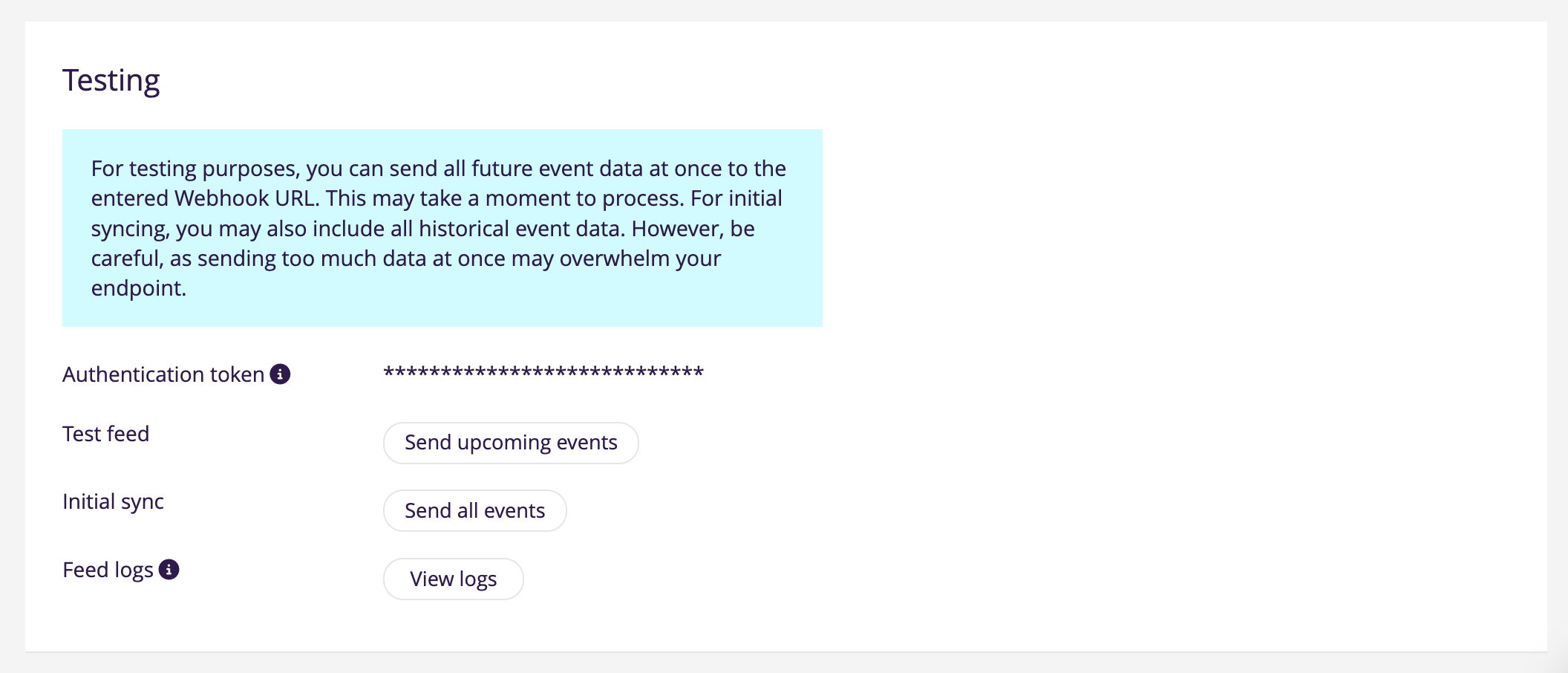Viewport: 1568px width, 673px height.
Task: Select the Authentication token label
Action: click(163, 374)
